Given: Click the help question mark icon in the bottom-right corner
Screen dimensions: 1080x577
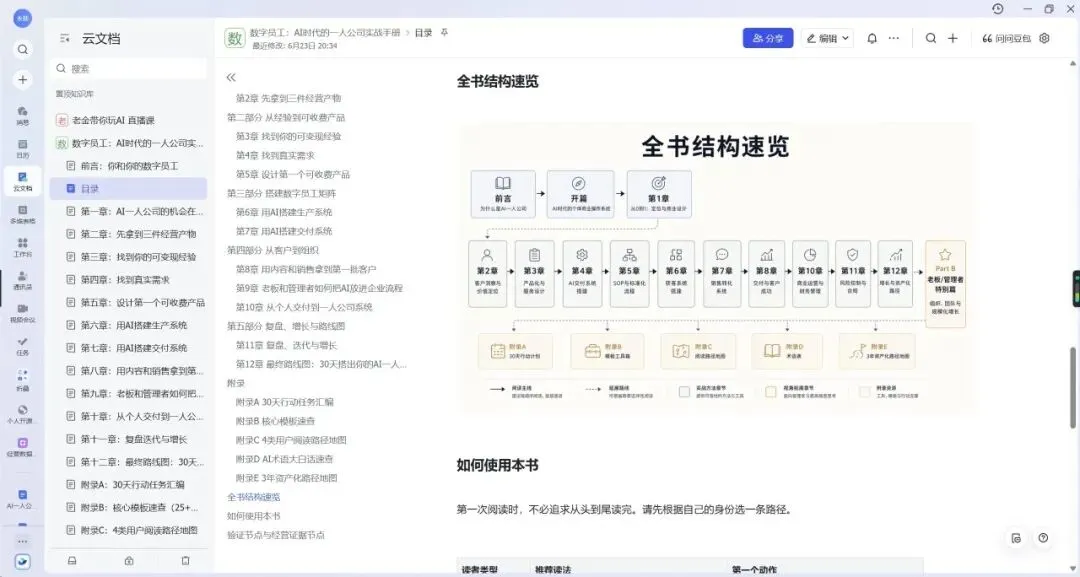Looking at the screenshot, I should [1043, 538].
